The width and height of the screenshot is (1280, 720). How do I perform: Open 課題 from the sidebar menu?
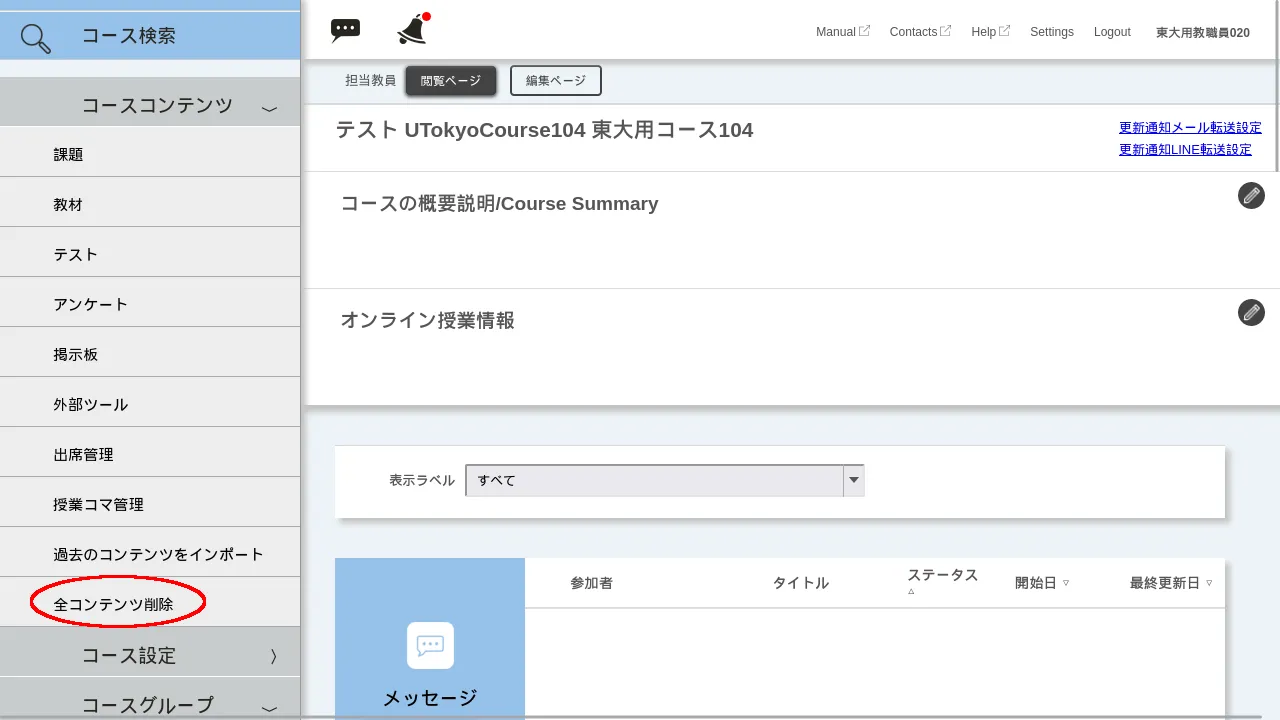67,153
